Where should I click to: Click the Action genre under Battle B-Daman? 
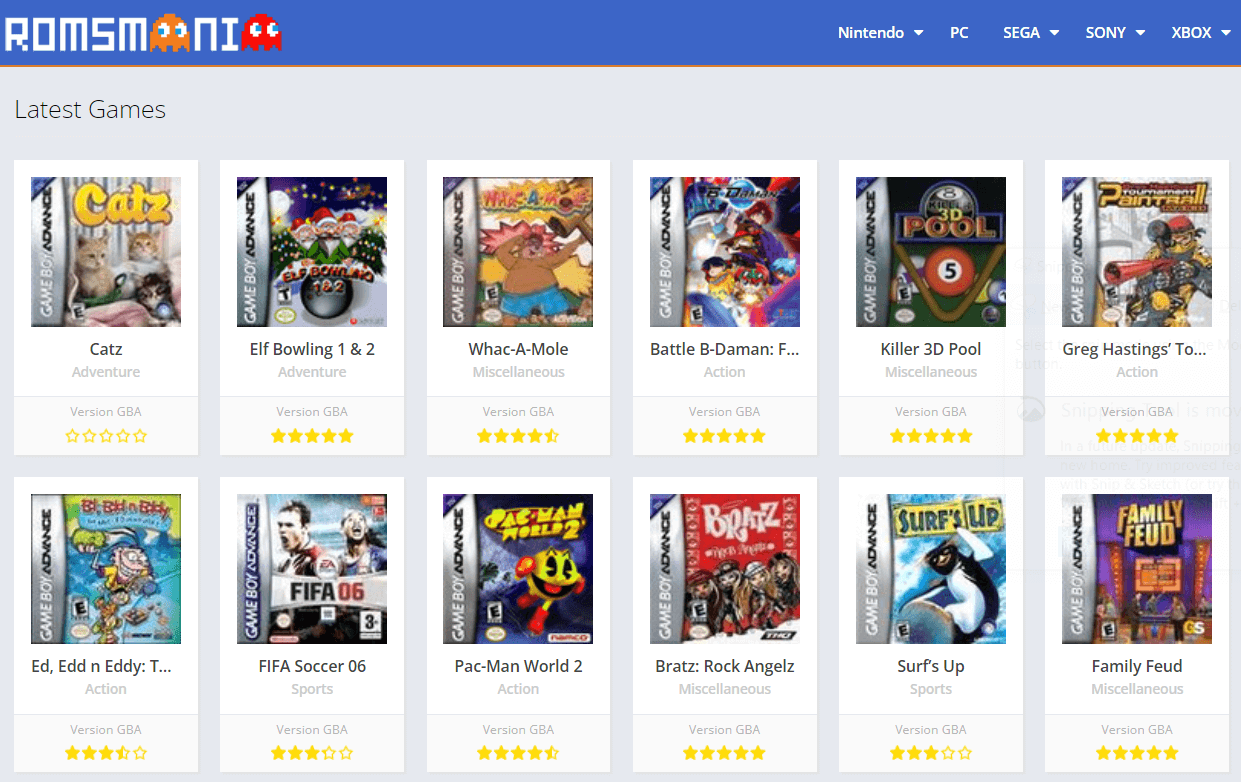(725, 372)
